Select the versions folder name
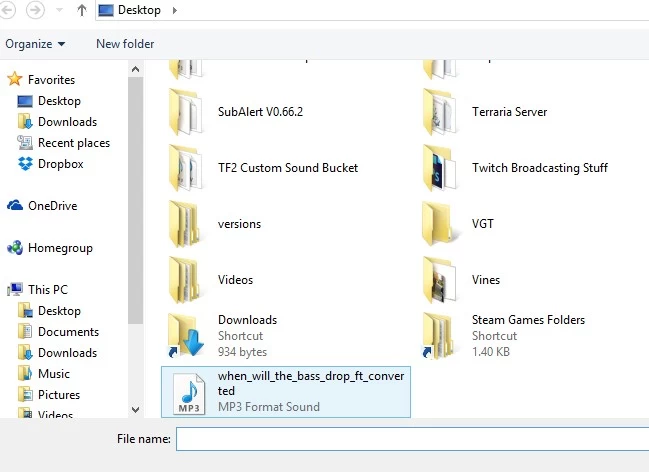Screen dimensions: 649x472 pos(240,224)
